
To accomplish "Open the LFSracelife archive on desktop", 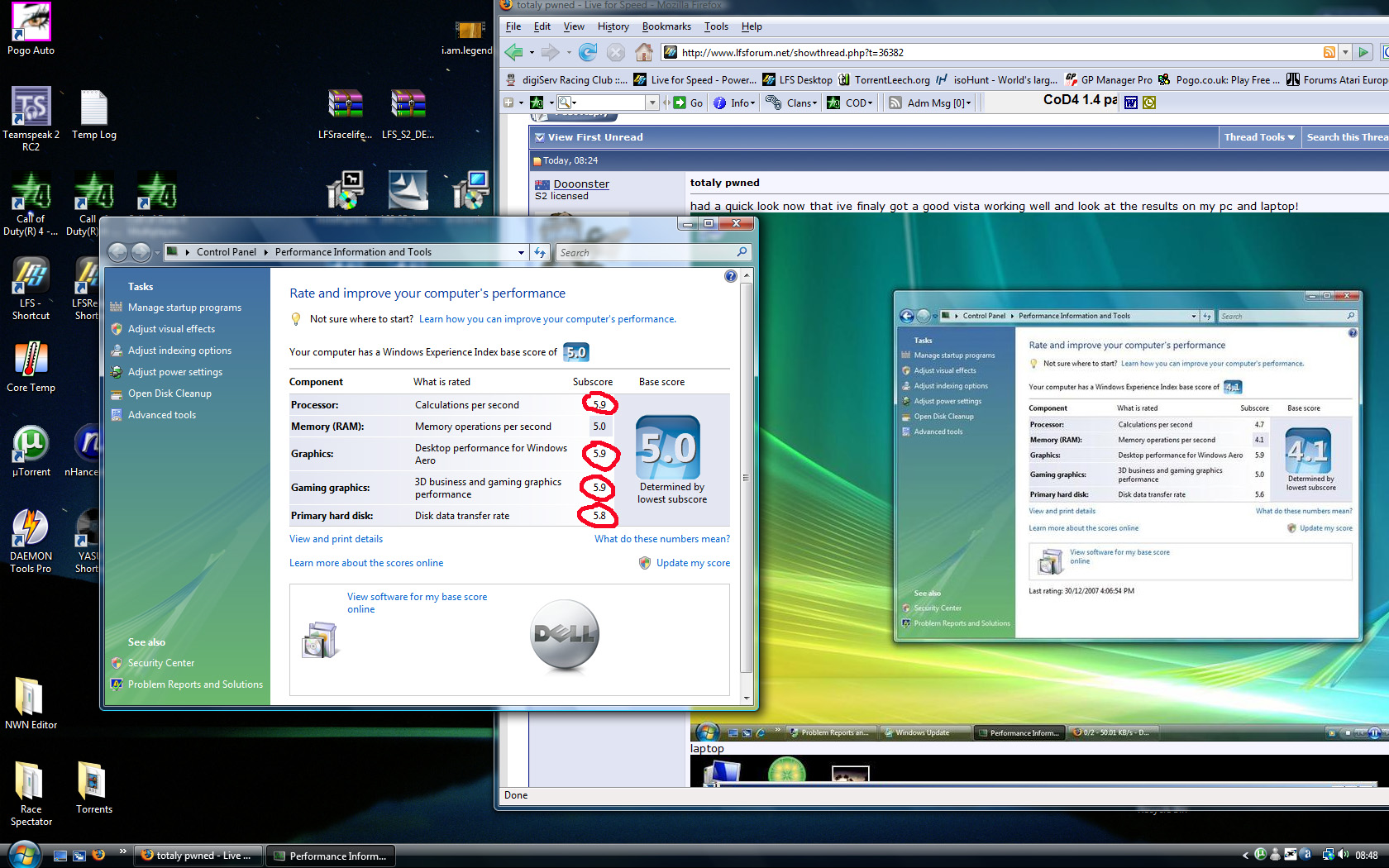I will click(346, 114).
